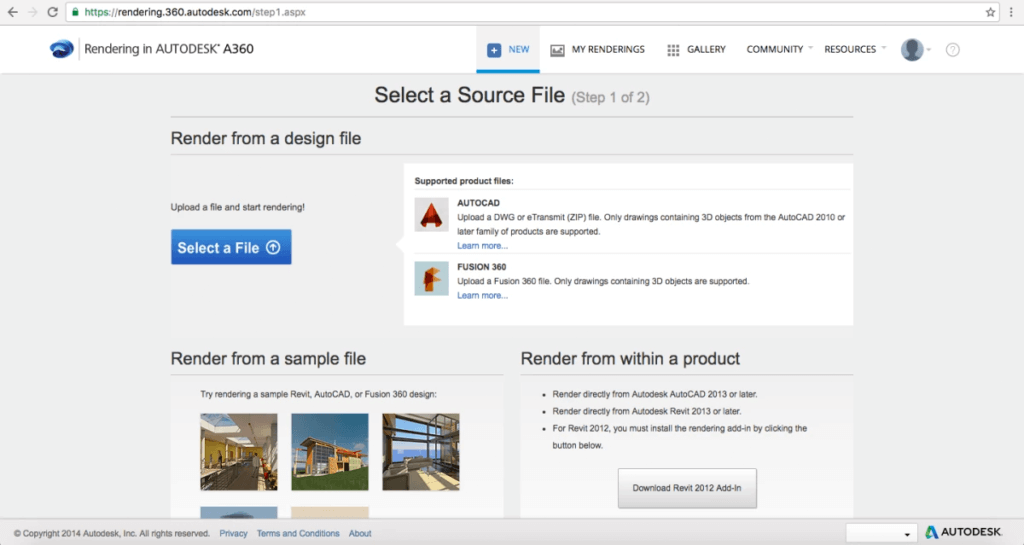Click the AutoCAD product icon
Screen dimensions: 1024x545
(431, 215)
